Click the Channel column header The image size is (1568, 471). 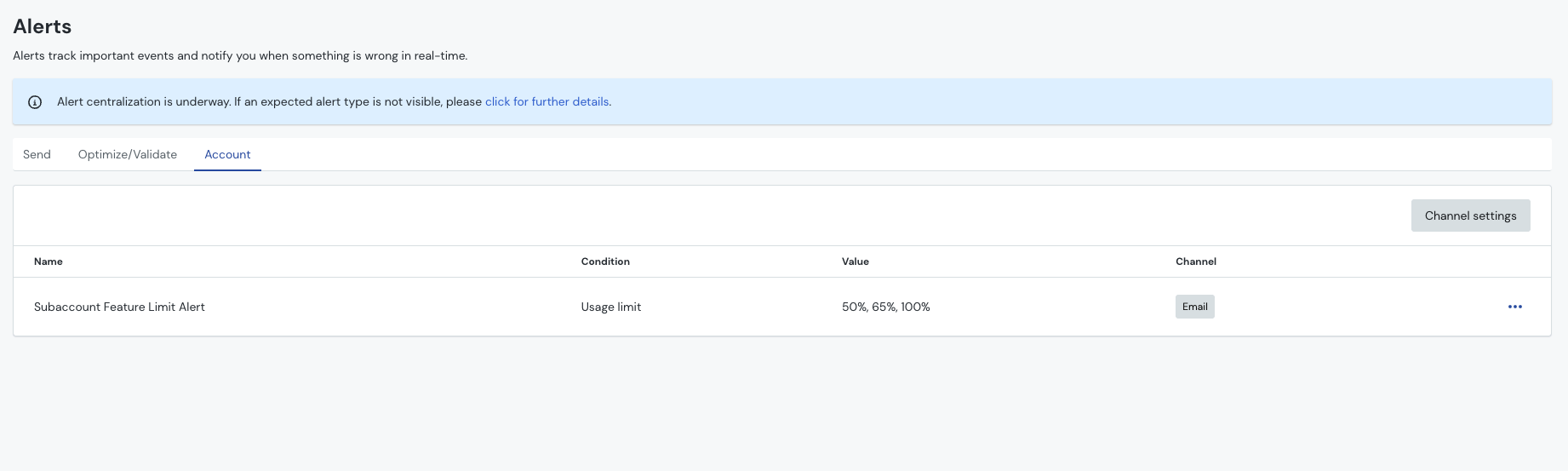1196,261
